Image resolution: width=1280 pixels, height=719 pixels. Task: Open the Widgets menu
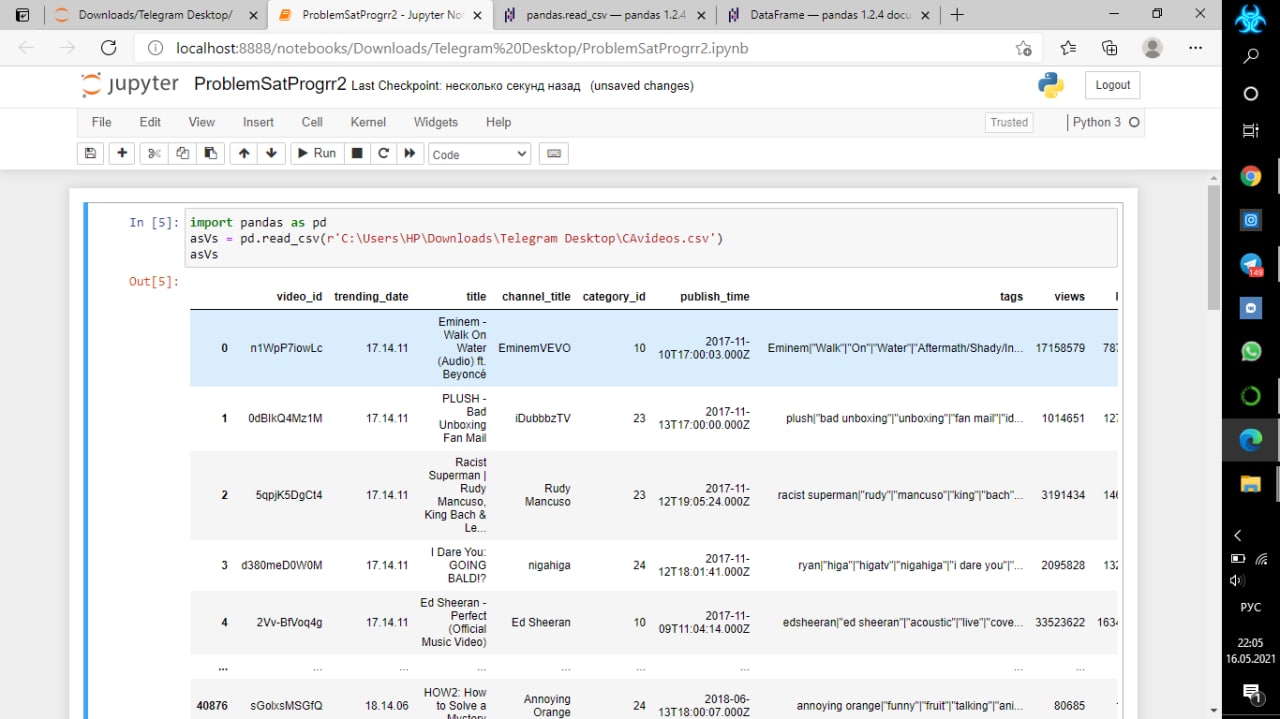pos(436,122)
